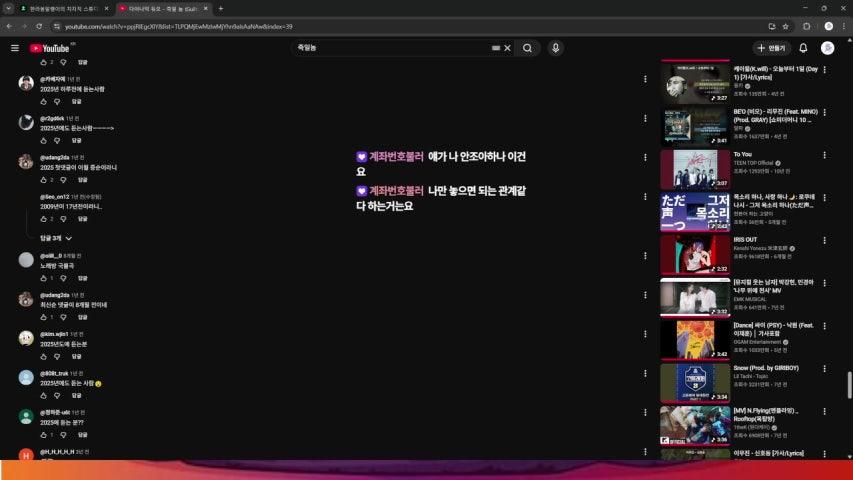Go back in browser history

pos(9,26)
